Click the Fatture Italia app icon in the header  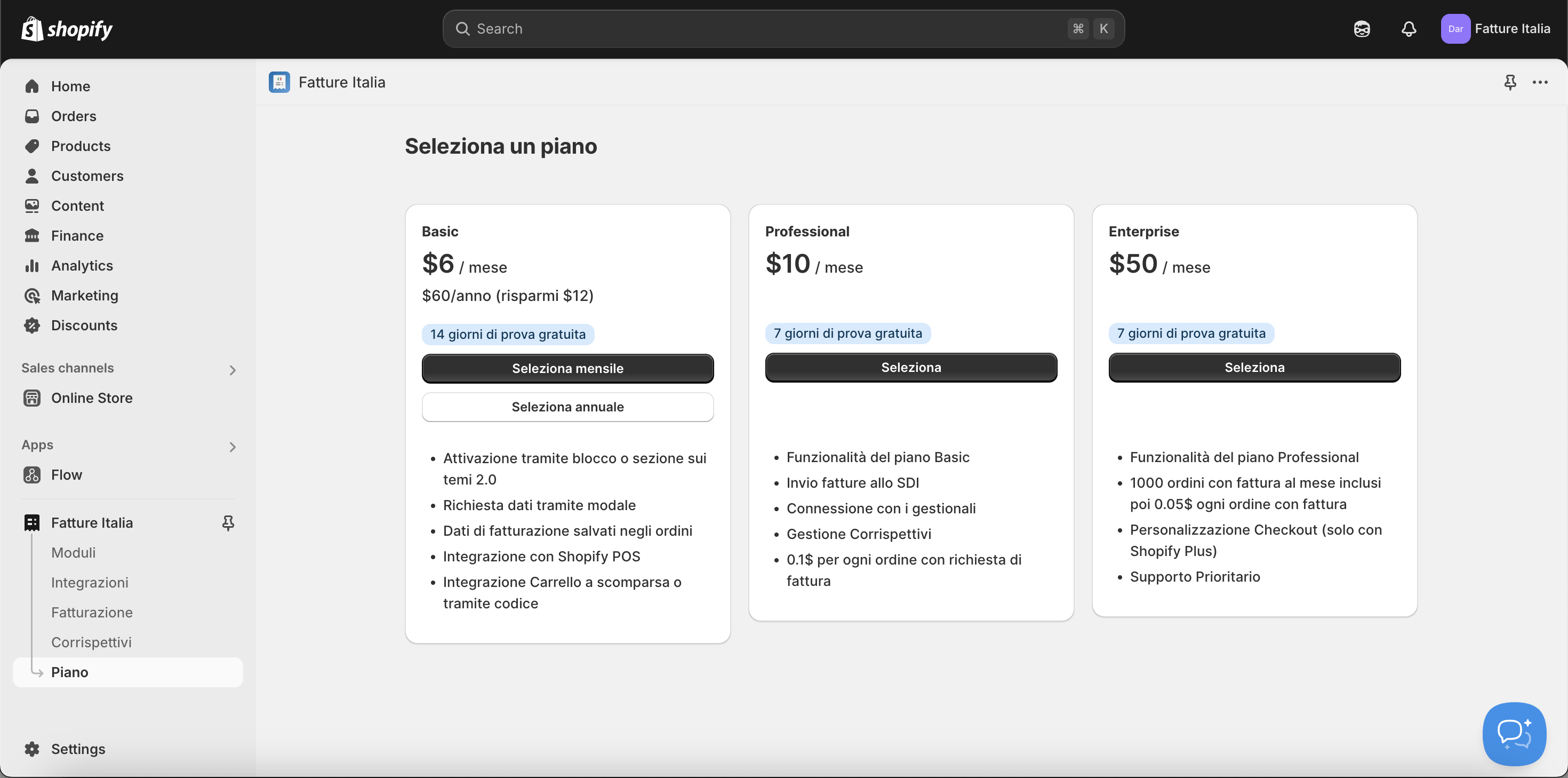[x=279, y=82]
